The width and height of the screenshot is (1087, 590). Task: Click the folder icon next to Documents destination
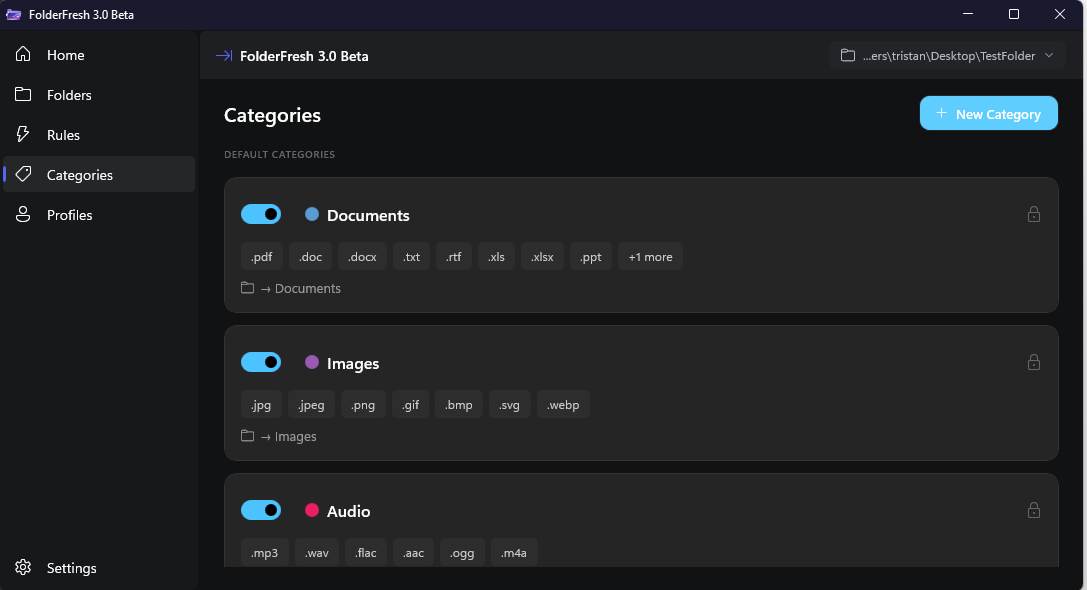click(x=247, y=287)
